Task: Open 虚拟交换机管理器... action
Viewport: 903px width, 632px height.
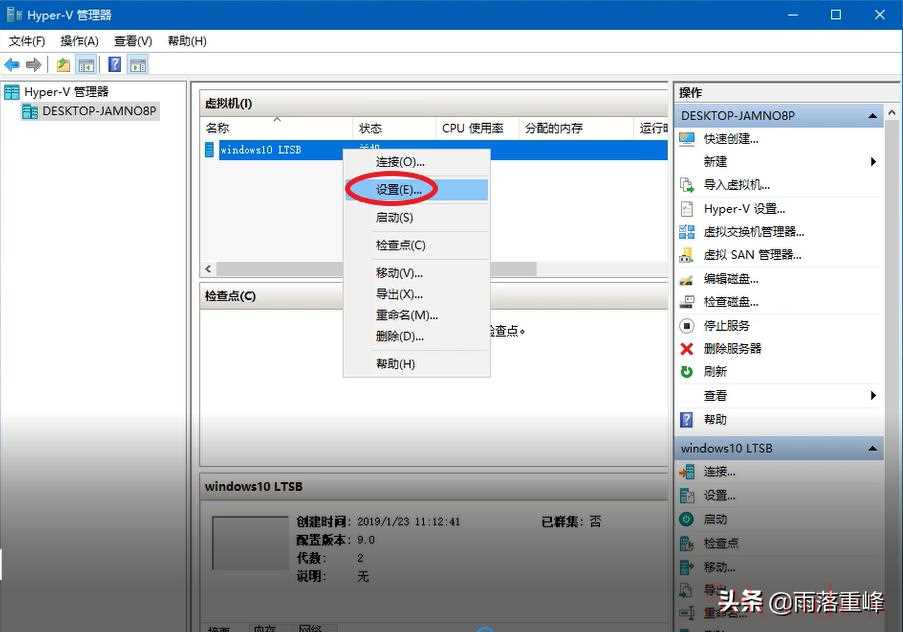Action: 754,232
